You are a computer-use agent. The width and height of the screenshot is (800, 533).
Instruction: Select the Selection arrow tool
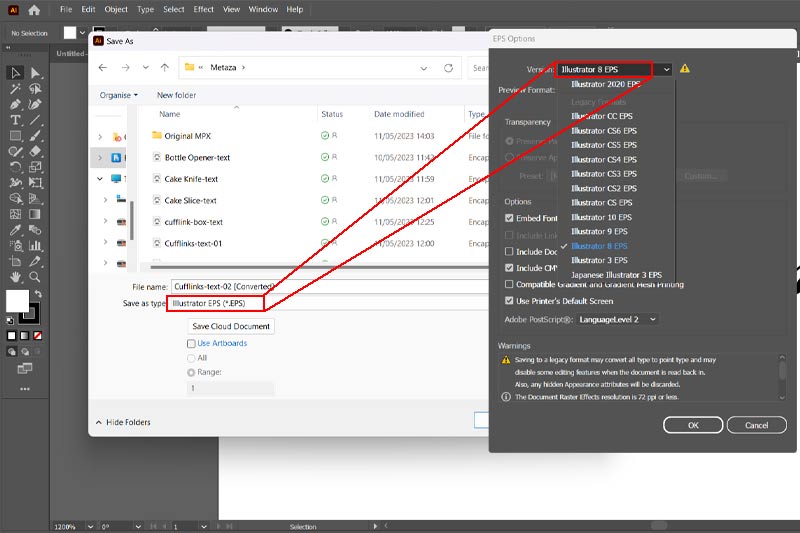tap(16, 73)
